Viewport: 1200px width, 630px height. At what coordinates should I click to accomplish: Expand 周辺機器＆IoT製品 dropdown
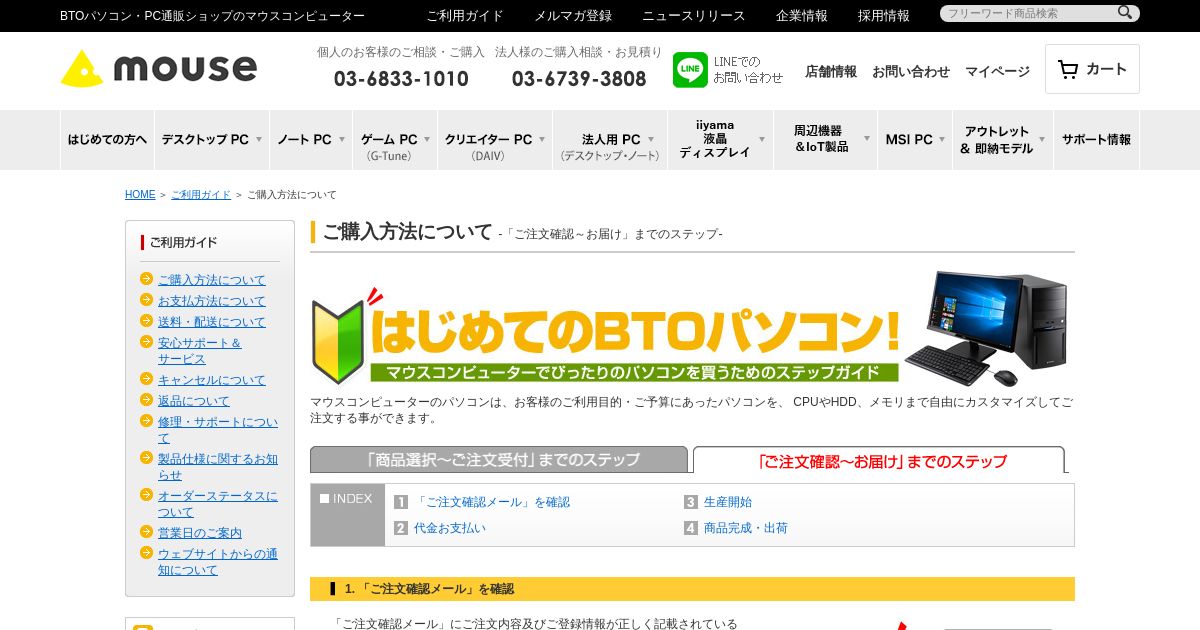tap(826, 140)
